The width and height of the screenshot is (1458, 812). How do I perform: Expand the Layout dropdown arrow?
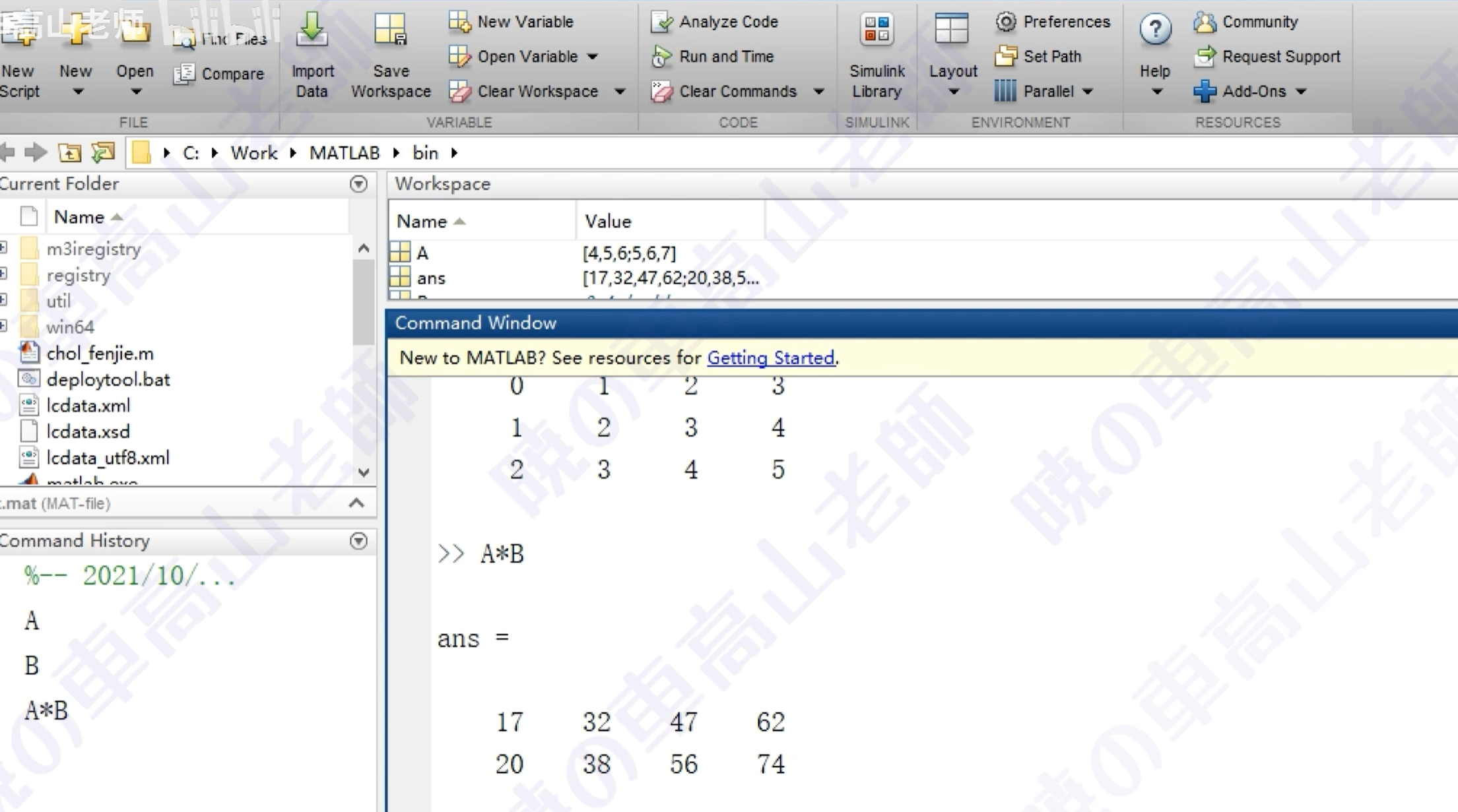pyautogui.click(x=953, y=92)
